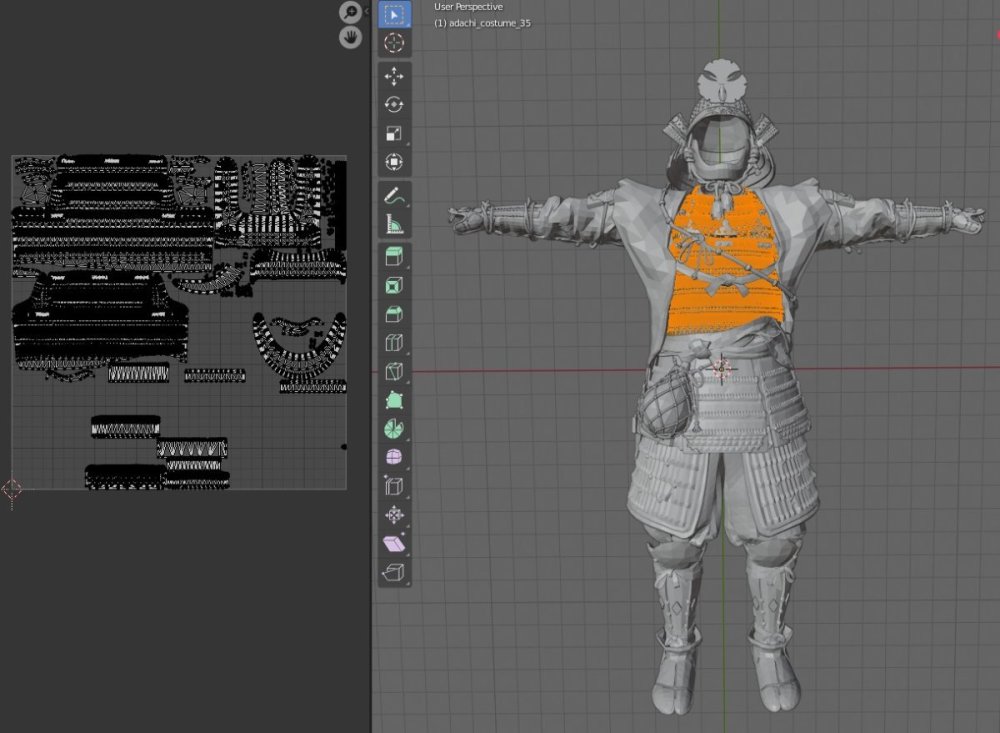
Task: Select the Spin tool
Action: (x=394, y=458)
